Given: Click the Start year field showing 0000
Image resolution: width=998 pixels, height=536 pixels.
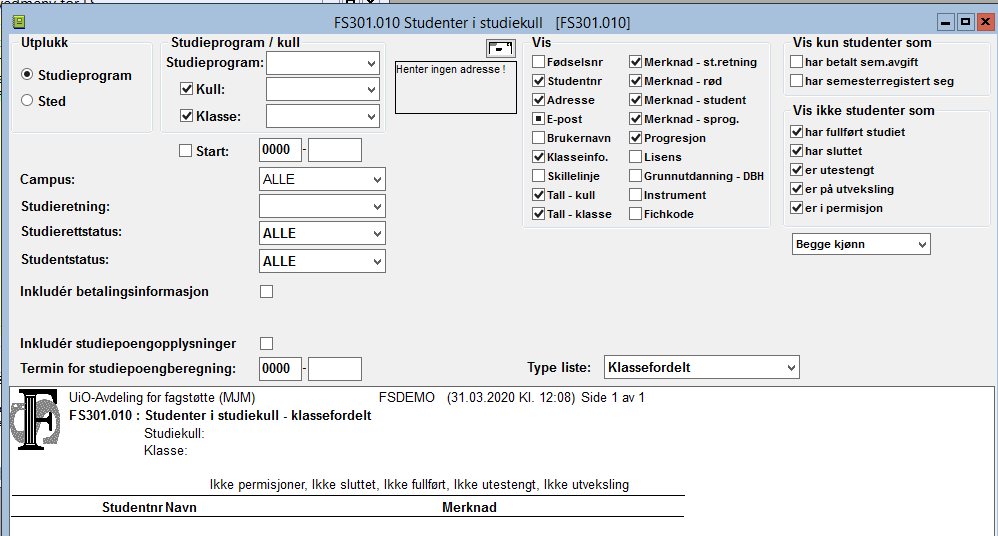Looking at the screenshot, I should click(x=281, y=150).
